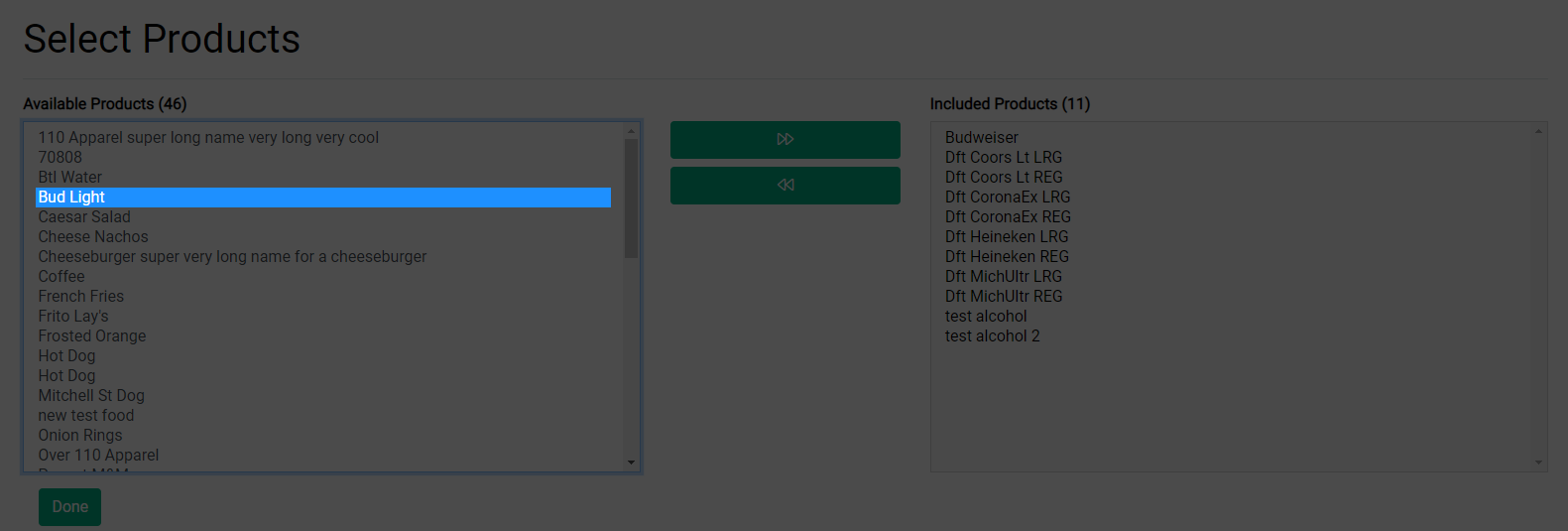Select 'test alcohol 2' included item
1568x531 pixels.
click(x=1230, y=336)
